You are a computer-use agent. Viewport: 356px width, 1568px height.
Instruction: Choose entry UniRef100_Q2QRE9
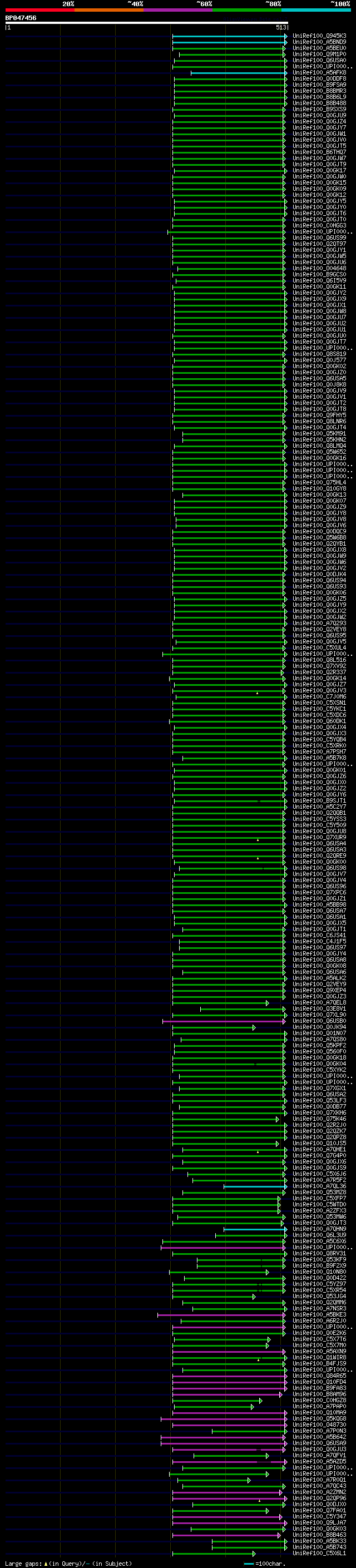[319, 855]
